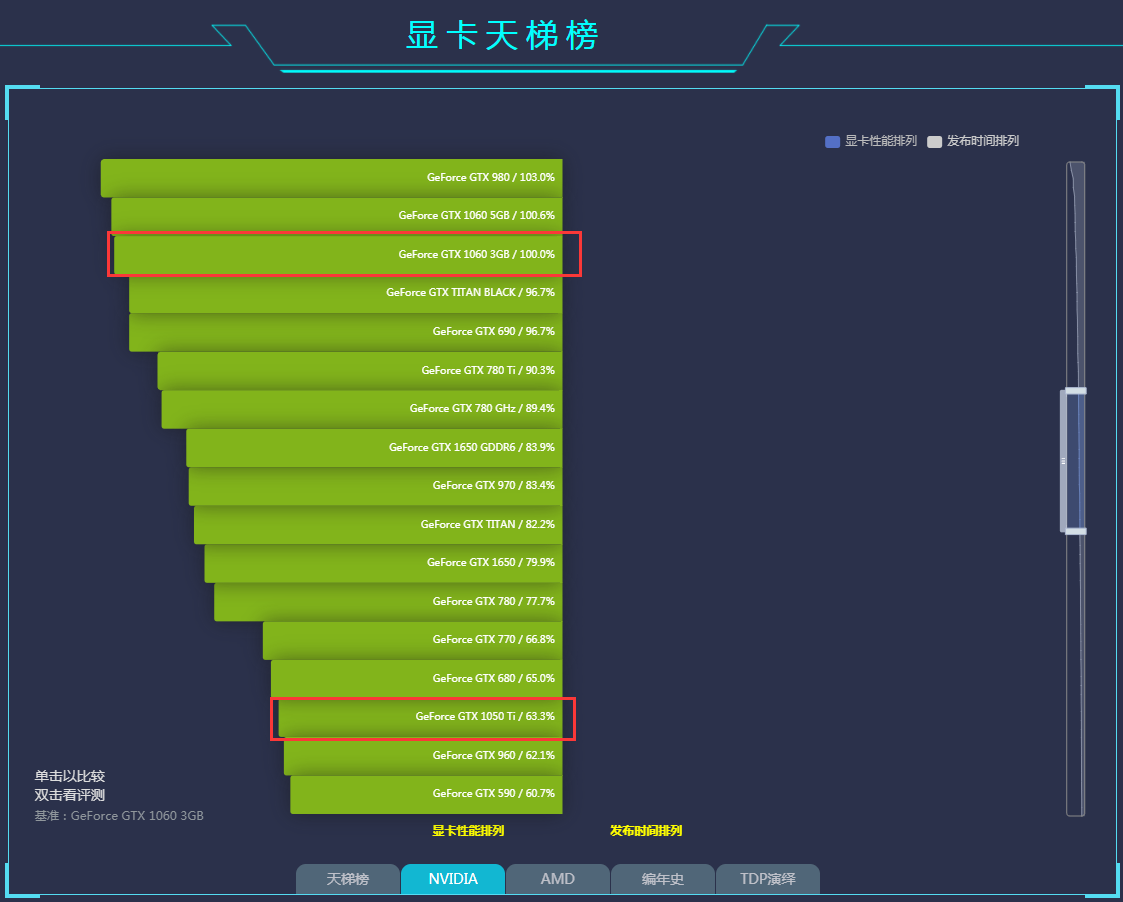Select the GeForce GTX 1060 3GB bar
The width and height of the screenshot is (1123, 902).
point(338,255)
